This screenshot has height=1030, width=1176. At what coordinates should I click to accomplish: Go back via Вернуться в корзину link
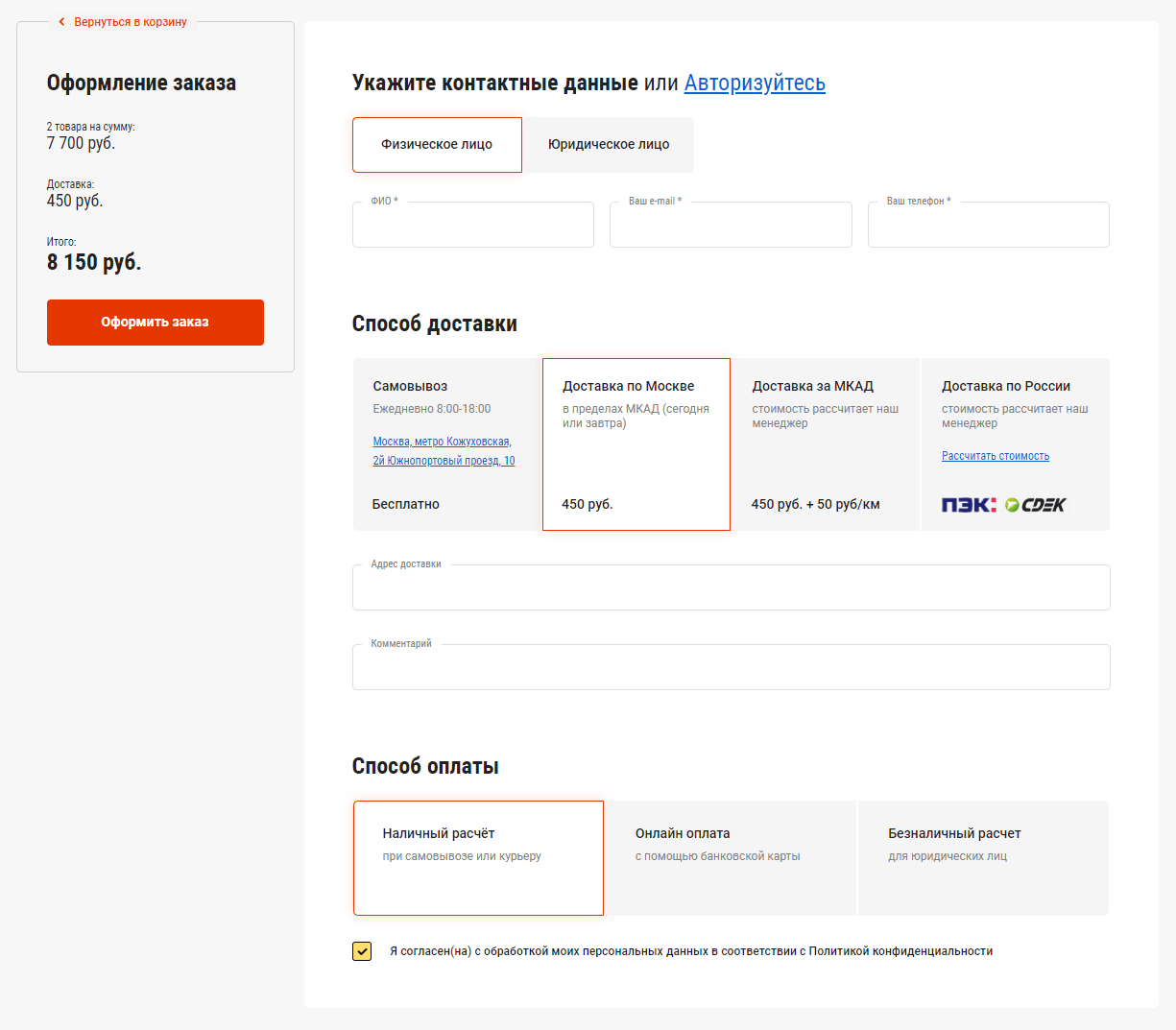click(x=131, y=22)
